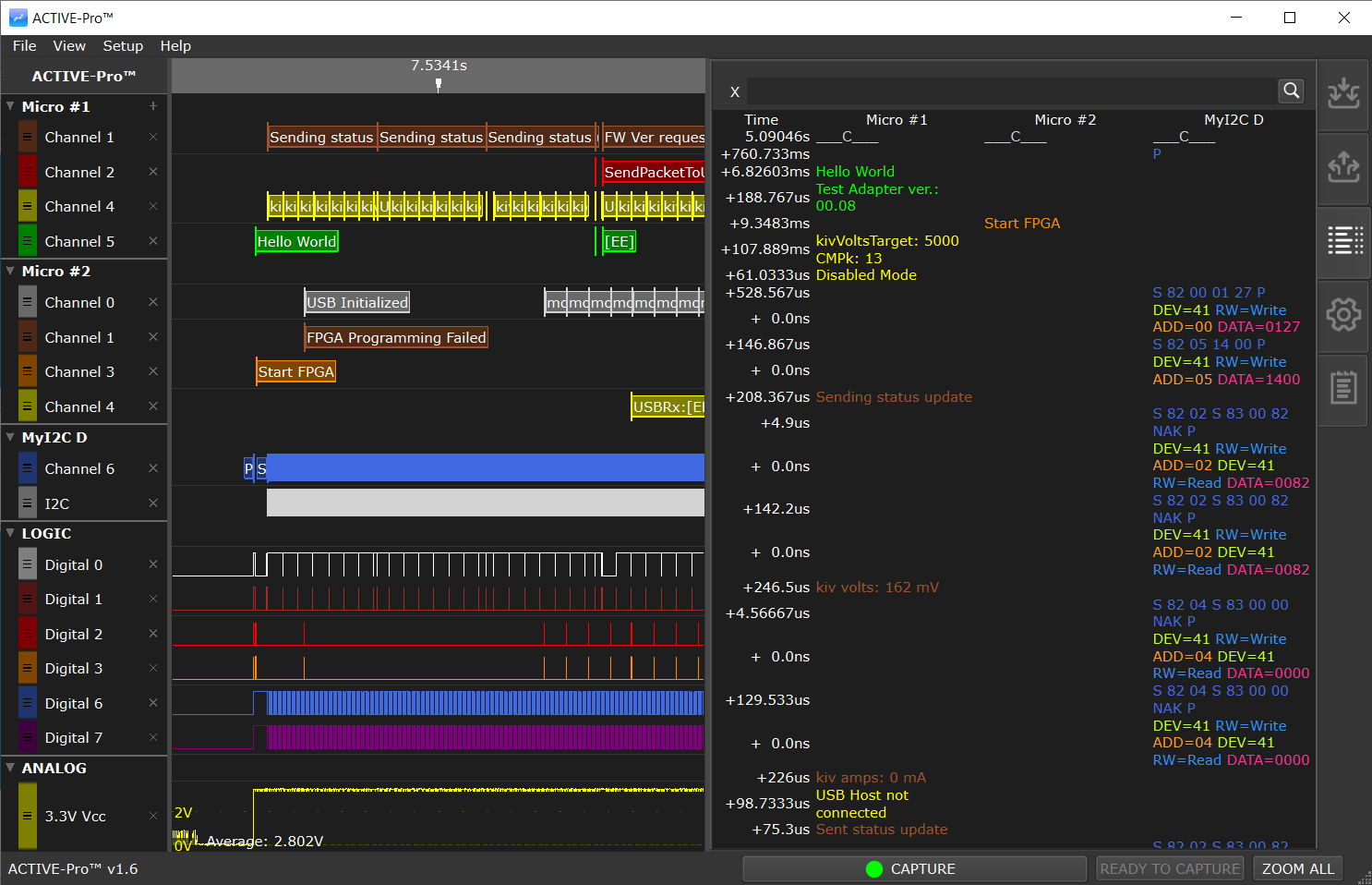Click the ZOOM ALL button
Viewport: 1372px width, 885px height.
[x=1297, y=868]
